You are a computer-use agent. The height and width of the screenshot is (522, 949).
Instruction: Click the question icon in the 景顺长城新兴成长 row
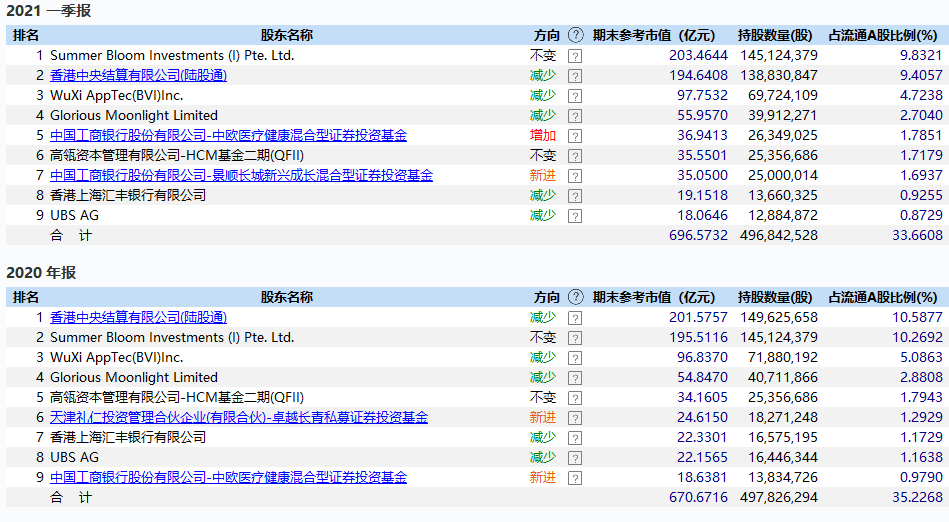pos(575,176)
